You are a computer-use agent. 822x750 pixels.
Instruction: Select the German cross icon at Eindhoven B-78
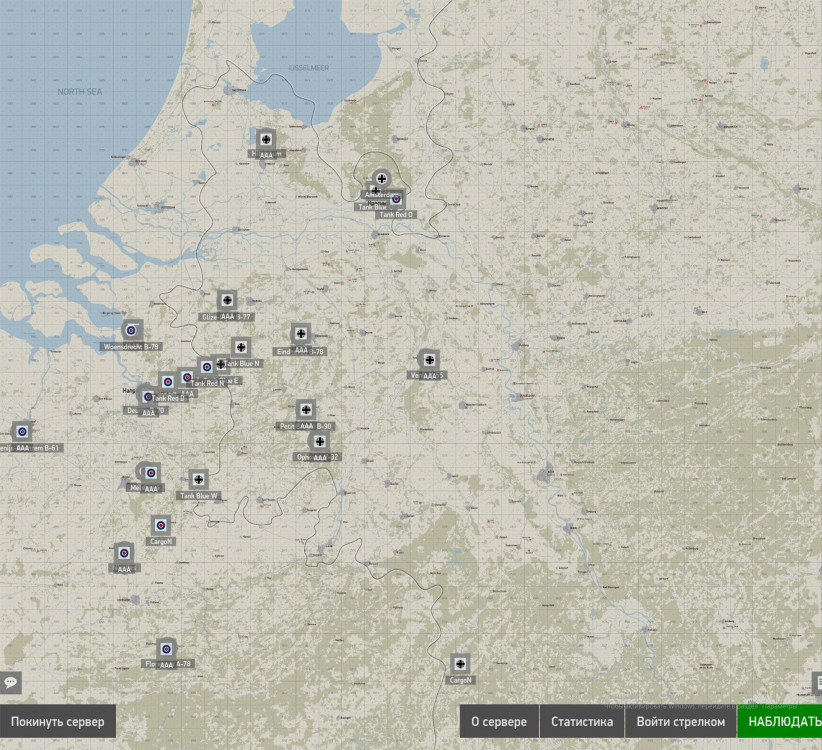[301, 333]
